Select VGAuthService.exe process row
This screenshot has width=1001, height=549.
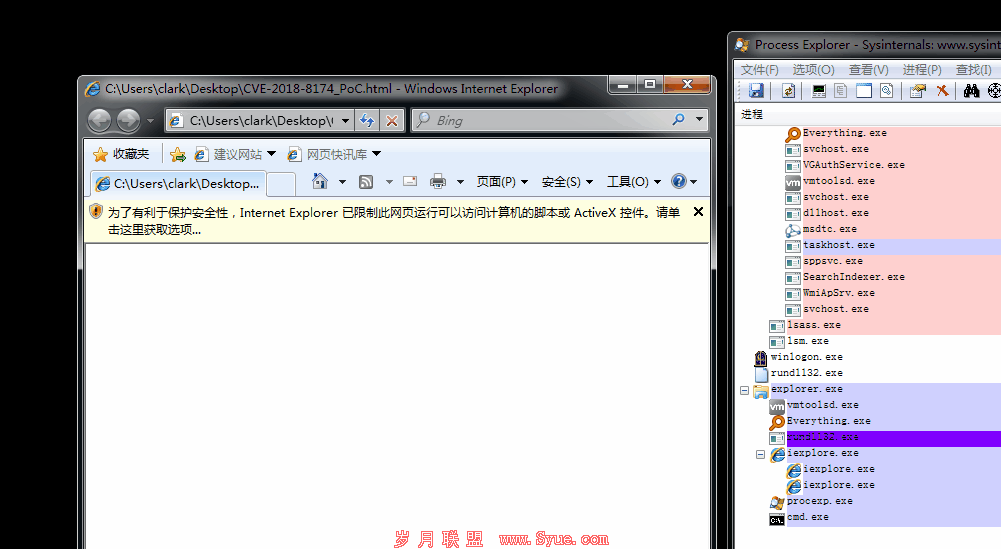coord(892,165)
